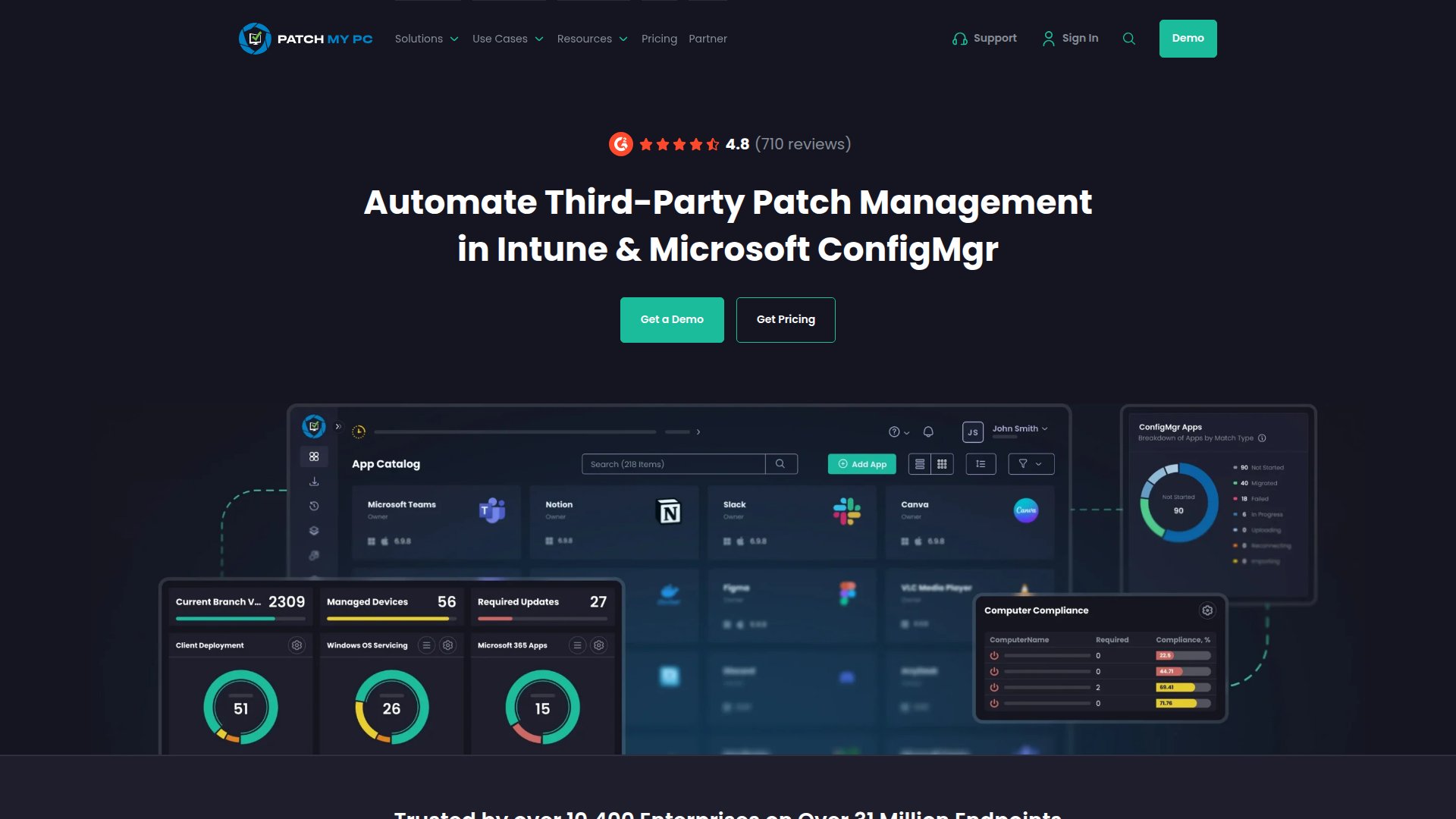Click the Support headset icon
The height and width of the screenshot is (819, 1456).
coord(959,39)
